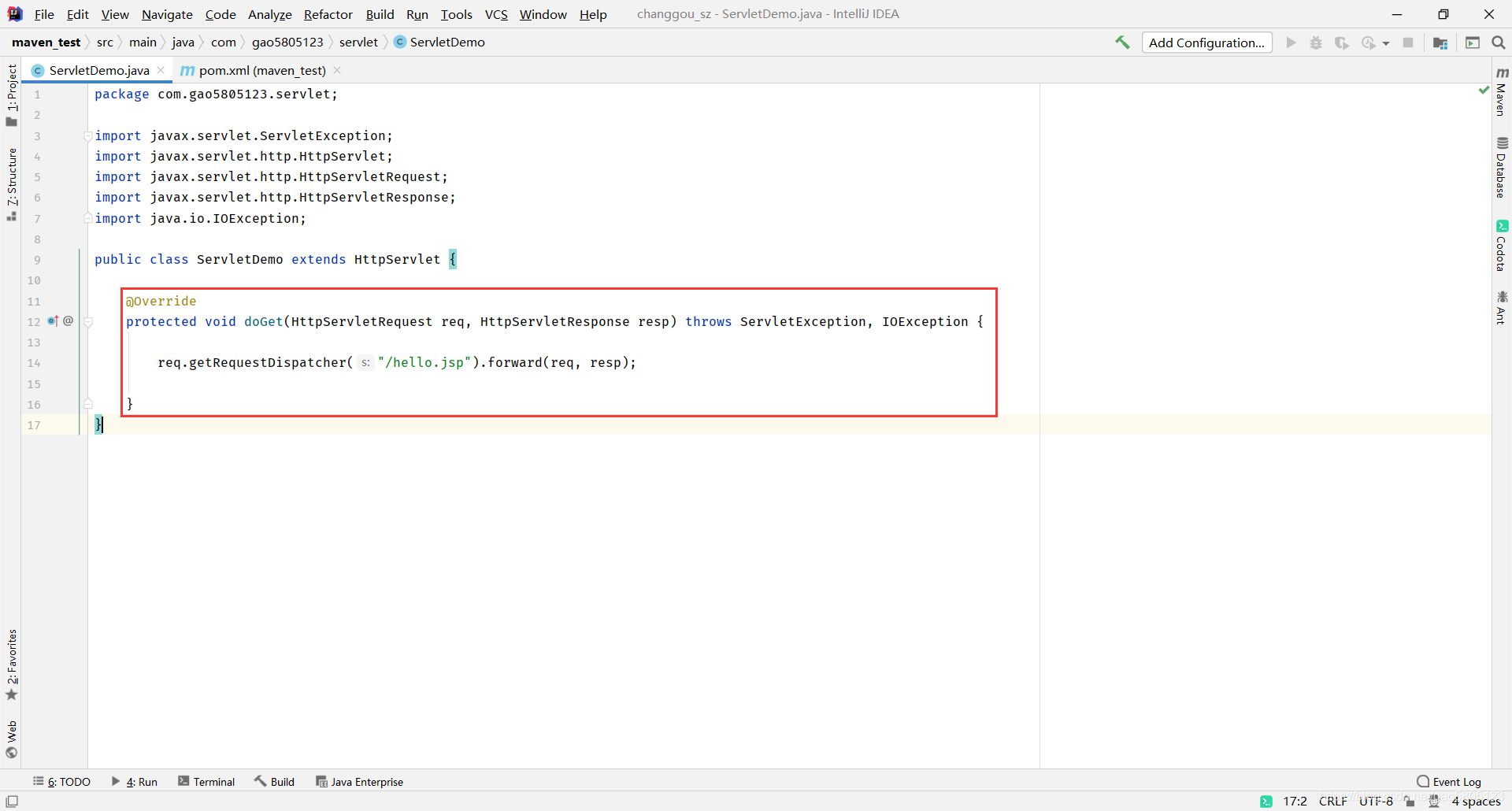
Task: Open the Tools menu
Action: click(x=456, y=14)
